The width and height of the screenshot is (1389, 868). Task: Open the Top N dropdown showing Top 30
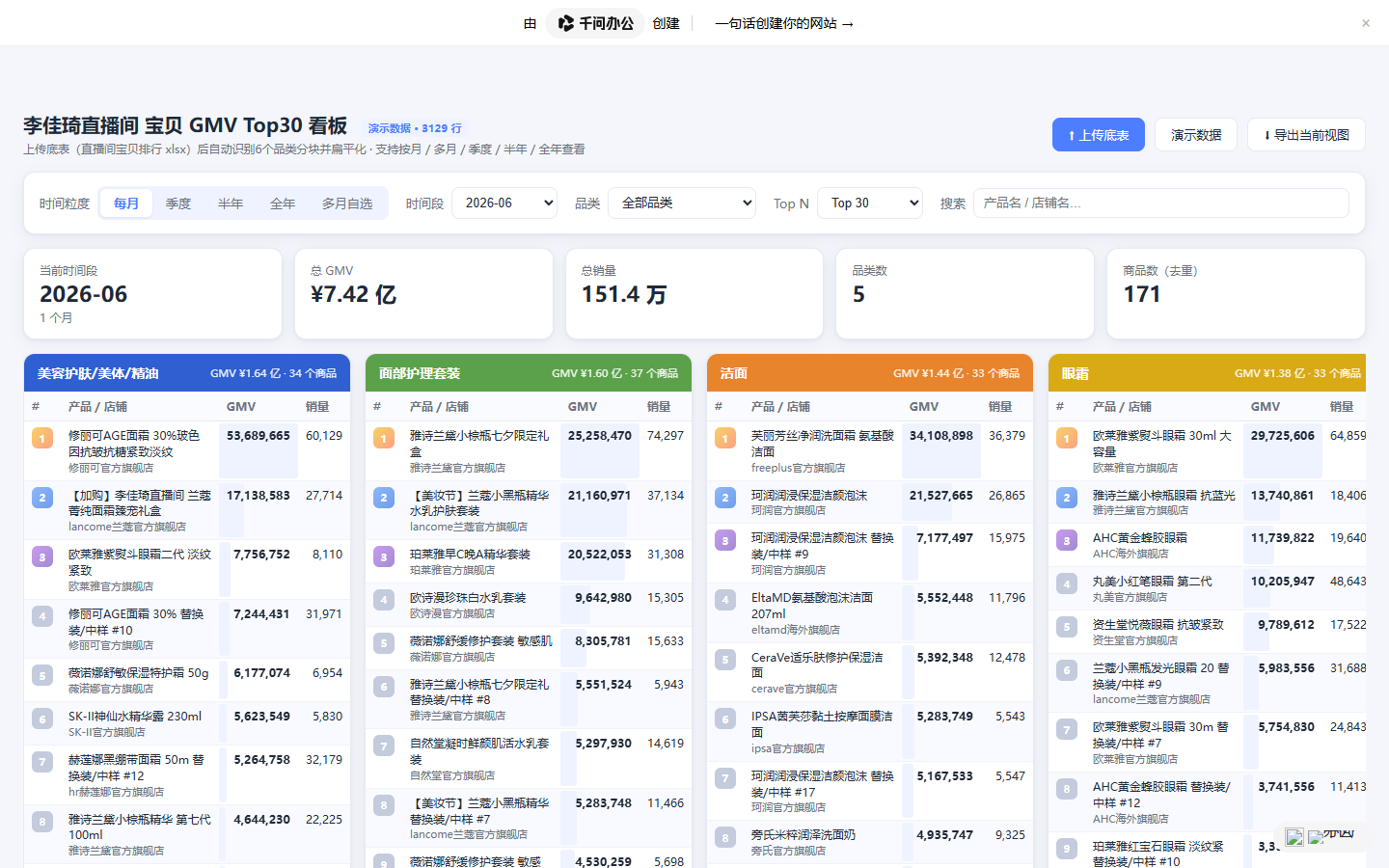tap(870, 203)
